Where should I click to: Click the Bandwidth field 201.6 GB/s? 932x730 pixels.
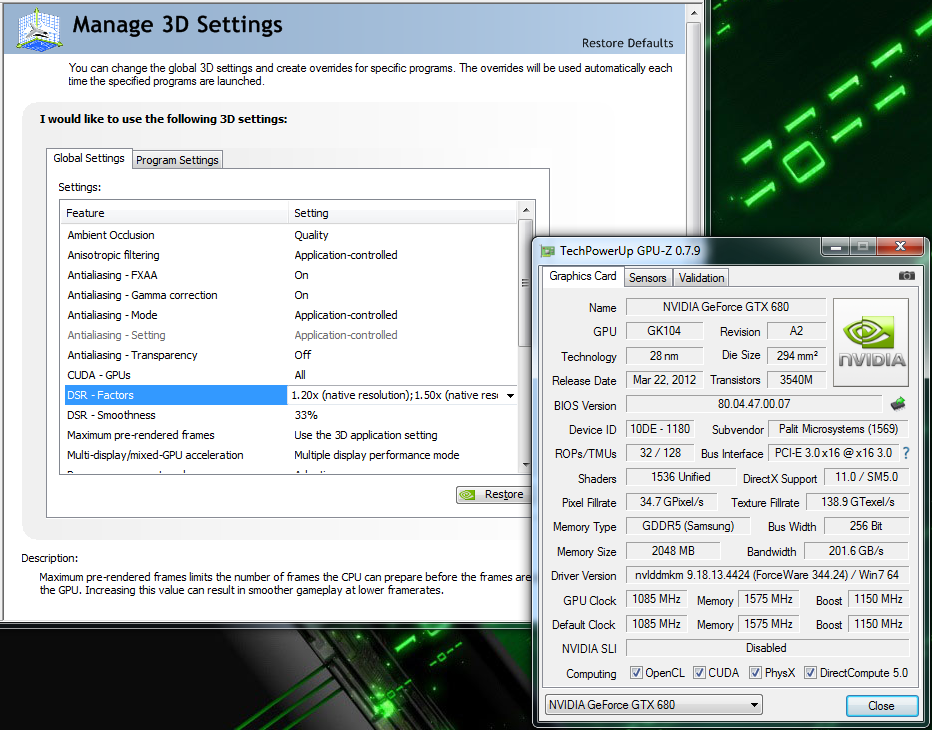[x=857, y=551]
